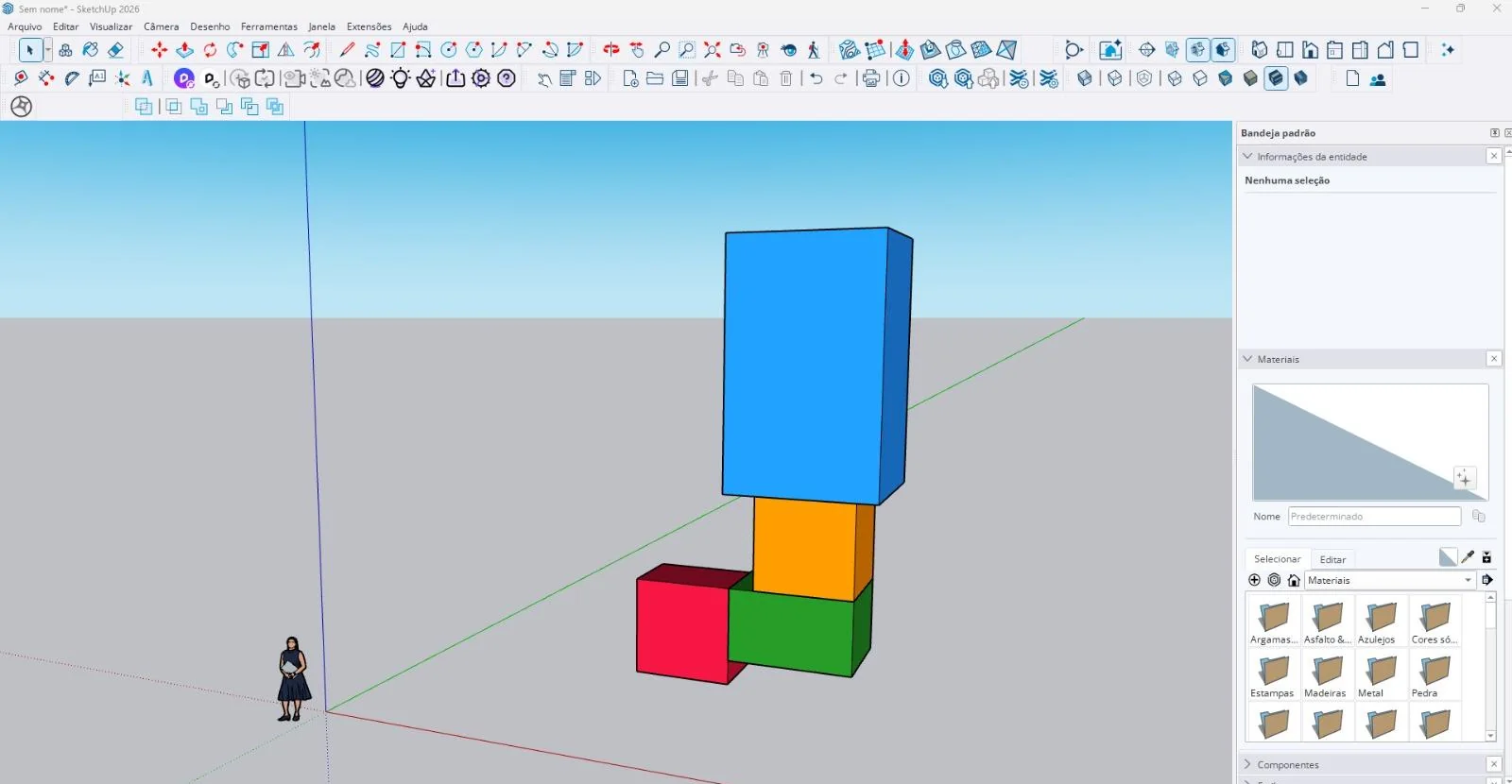
Task: Activate the Orbit camera tool
Action: pos(610,50)
